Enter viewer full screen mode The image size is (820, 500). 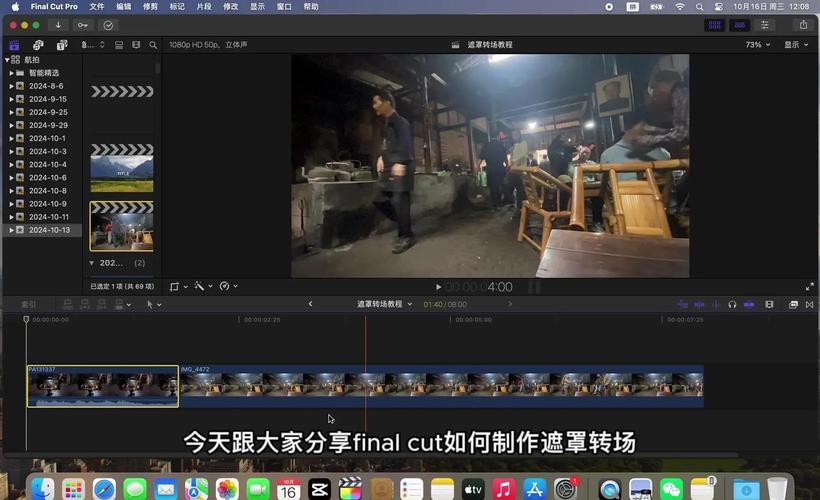point(810,287)
